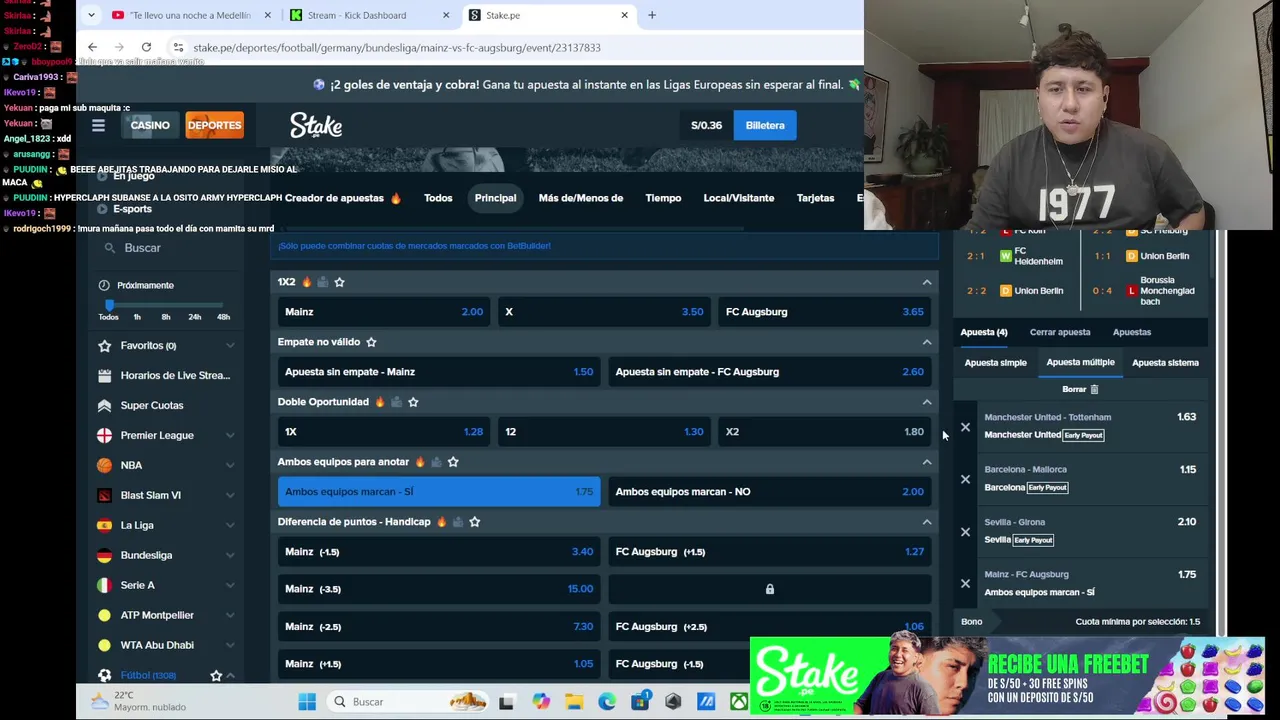Switch the bet slip to Apuesta sistema
1280x720 pixels.
[x=1165, y=363]
